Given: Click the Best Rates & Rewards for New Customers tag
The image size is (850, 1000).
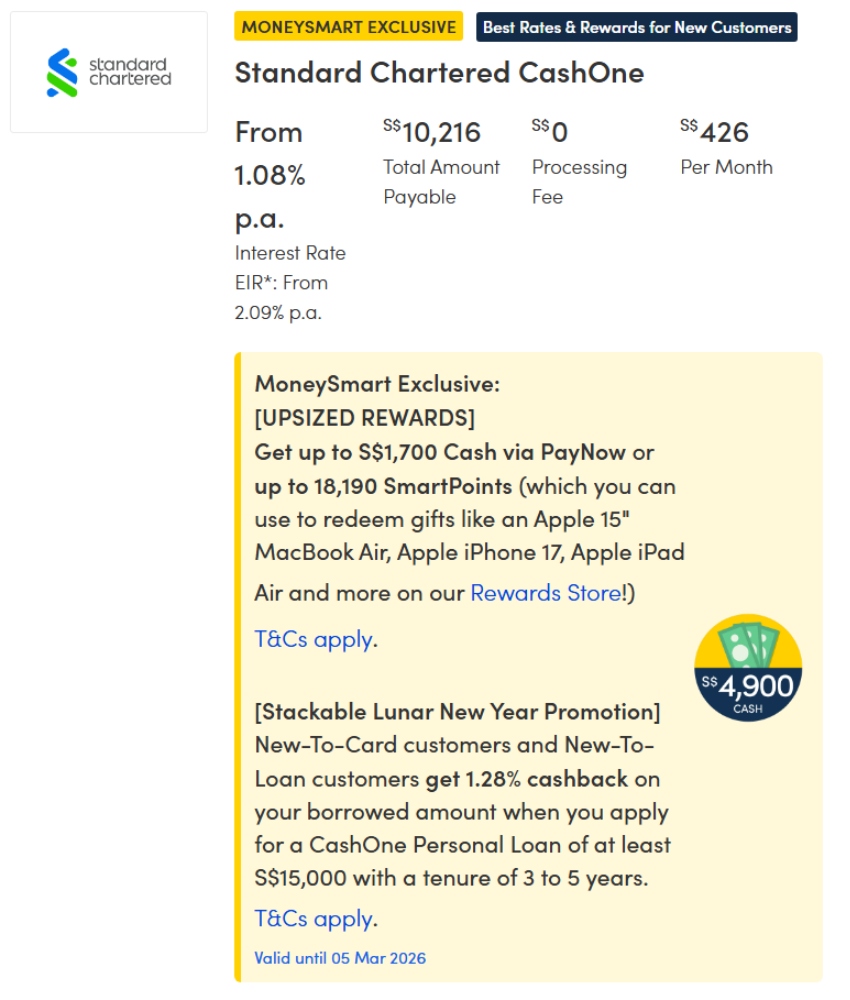Looking at the screenshot, I should pos(637,27).
